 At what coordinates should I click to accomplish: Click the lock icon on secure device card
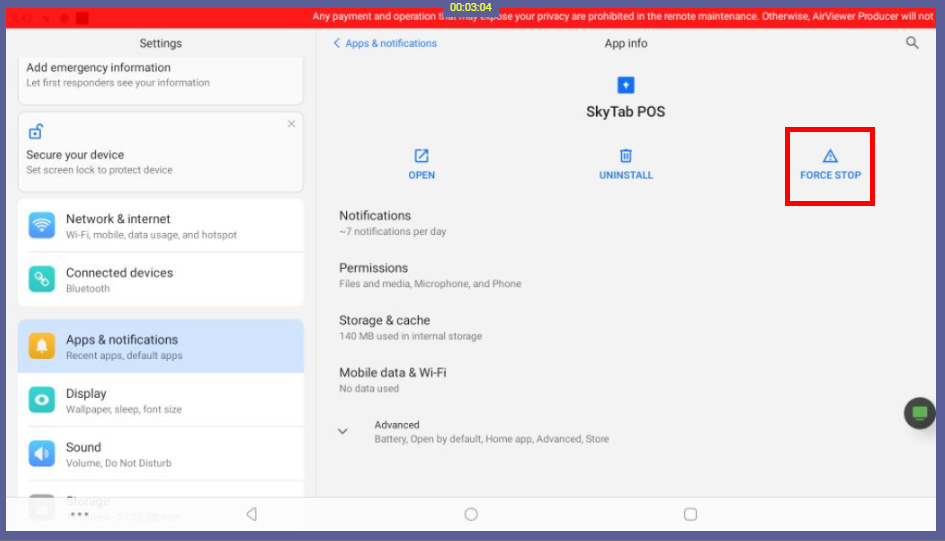pyautogui.click(x=36, y=131)
